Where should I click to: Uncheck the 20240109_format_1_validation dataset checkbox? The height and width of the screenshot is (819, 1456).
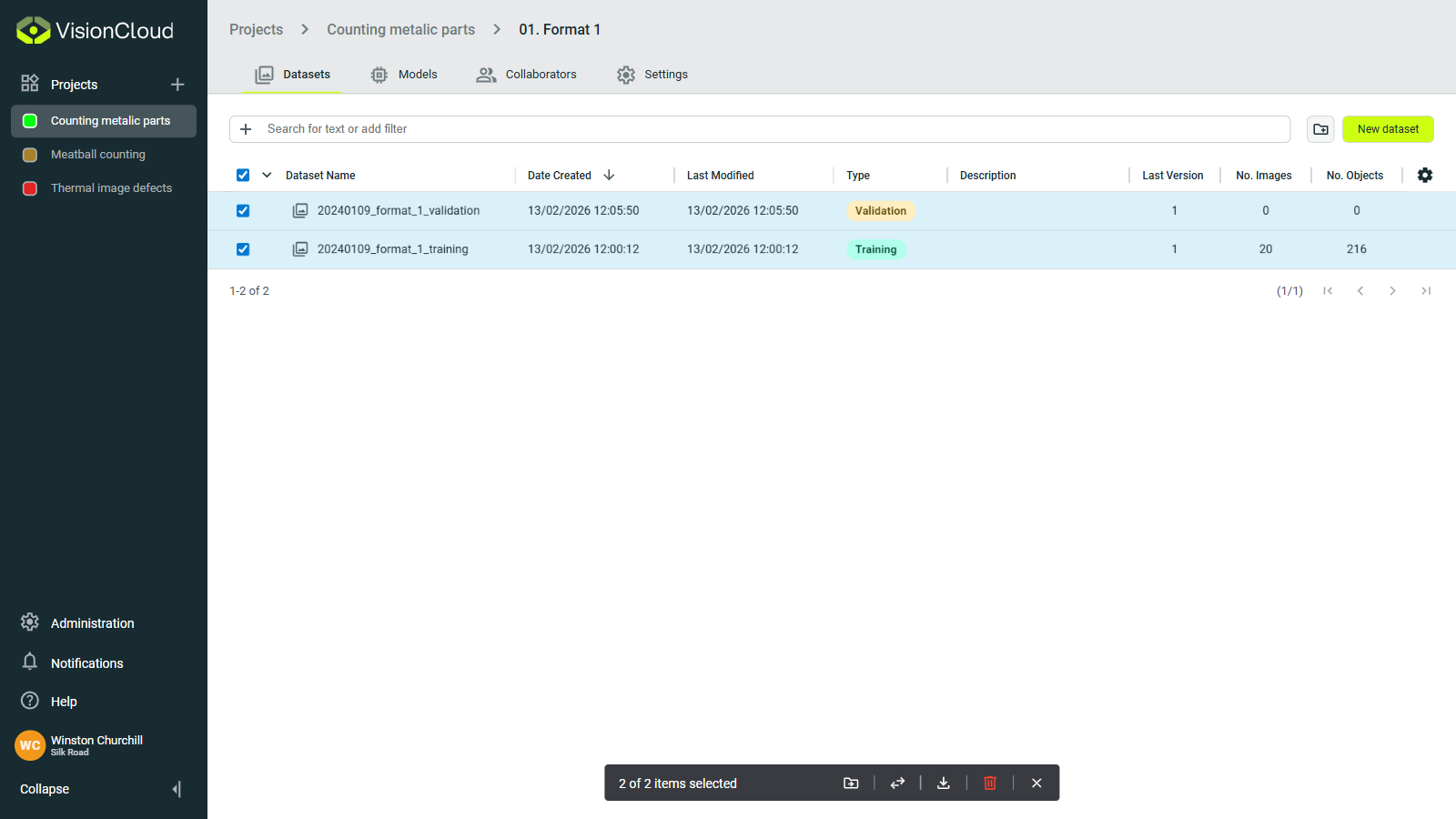point(243,210)
